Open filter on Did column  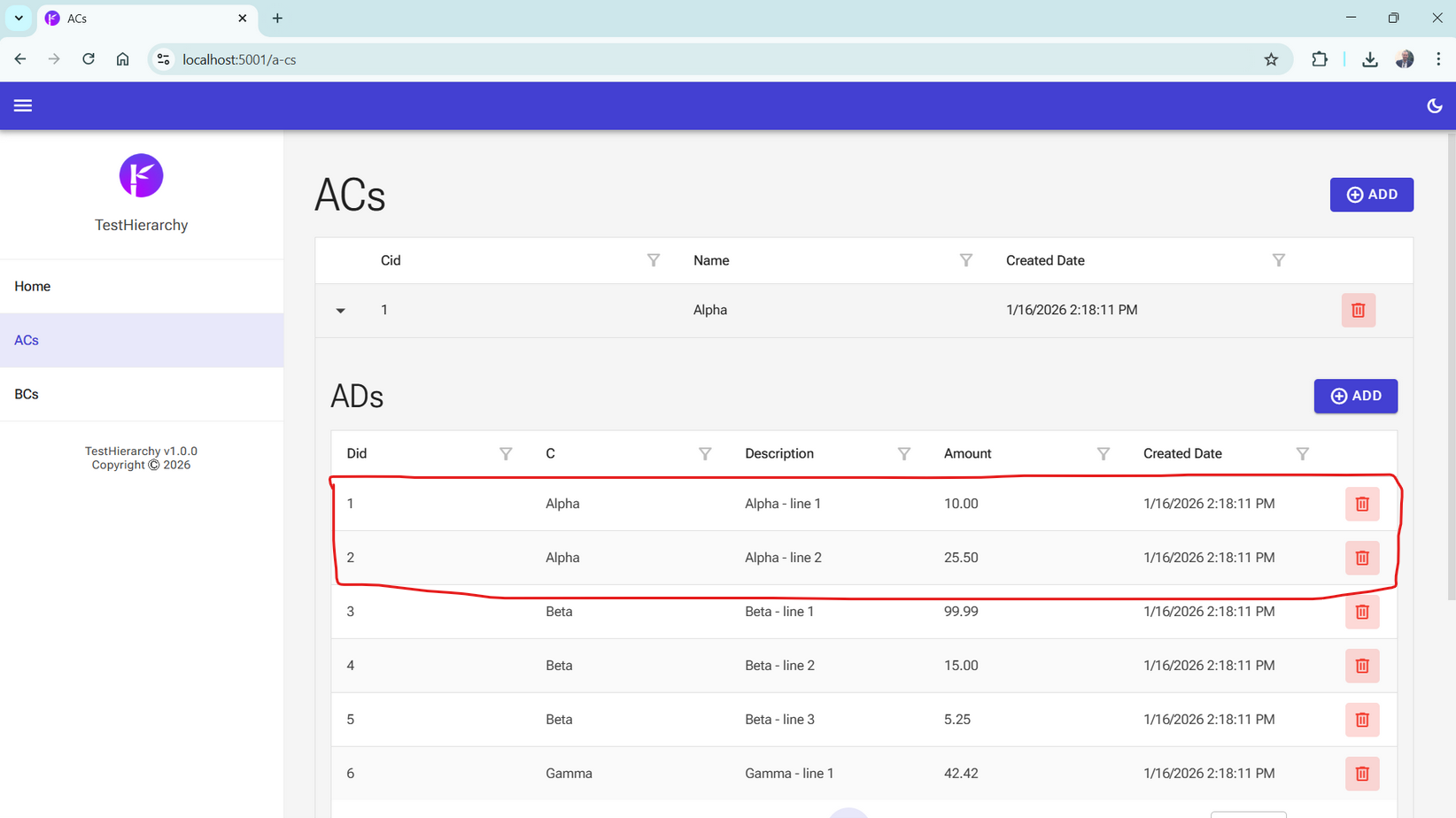coord(505,453)
